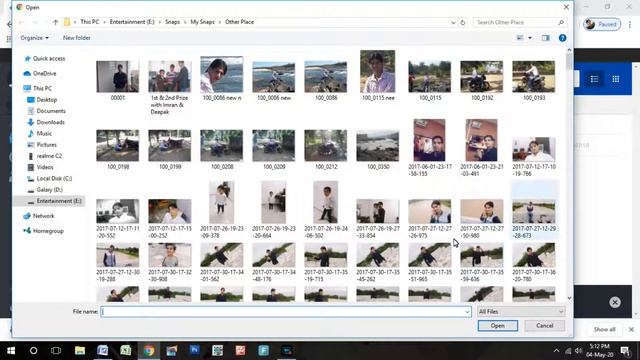The image size is (640, 360).
Task: Click the New folder button
Action: coord(77,38)
